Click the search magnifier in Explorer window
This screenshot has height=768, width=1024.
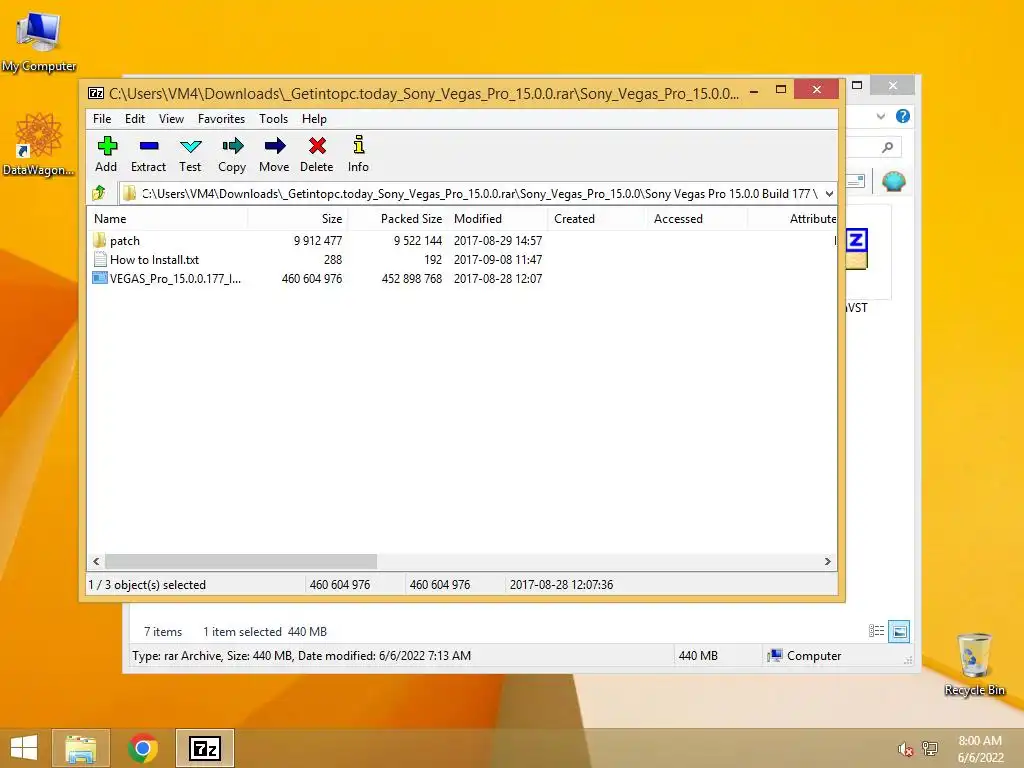coord(887,147)
